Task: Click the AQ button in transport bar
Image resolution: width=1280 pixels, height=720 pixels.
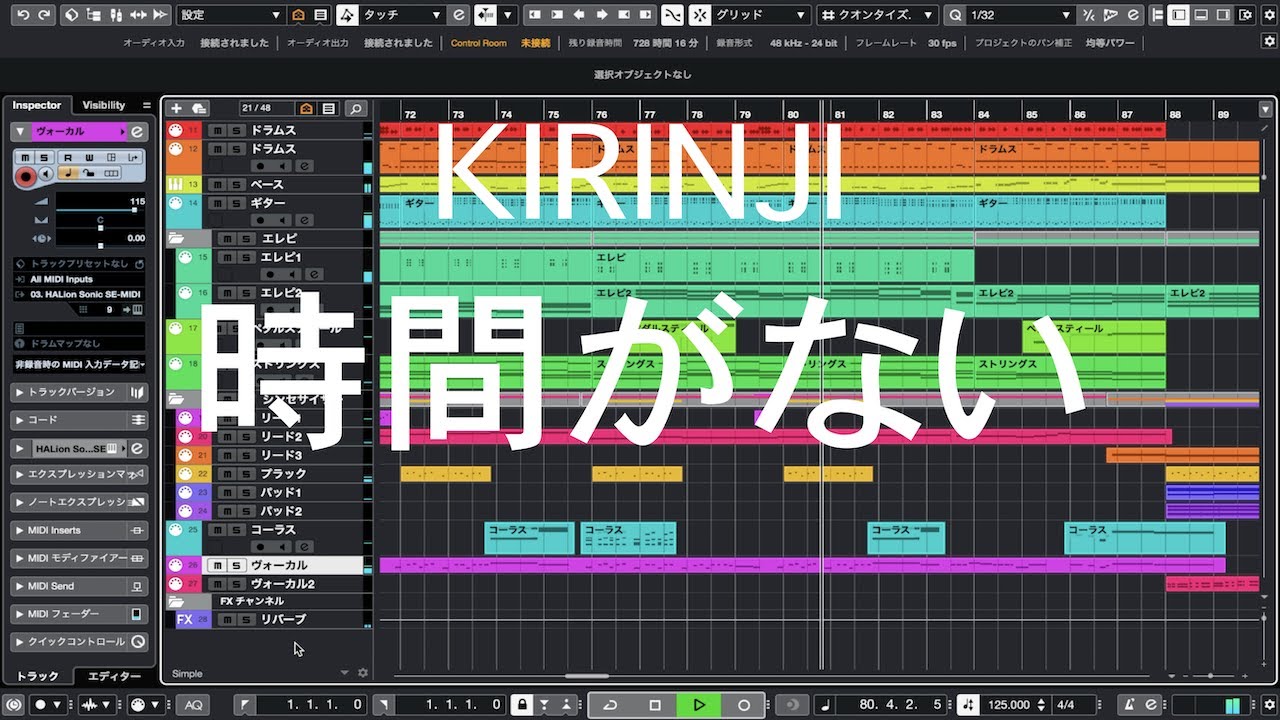Action: [193, 705]
